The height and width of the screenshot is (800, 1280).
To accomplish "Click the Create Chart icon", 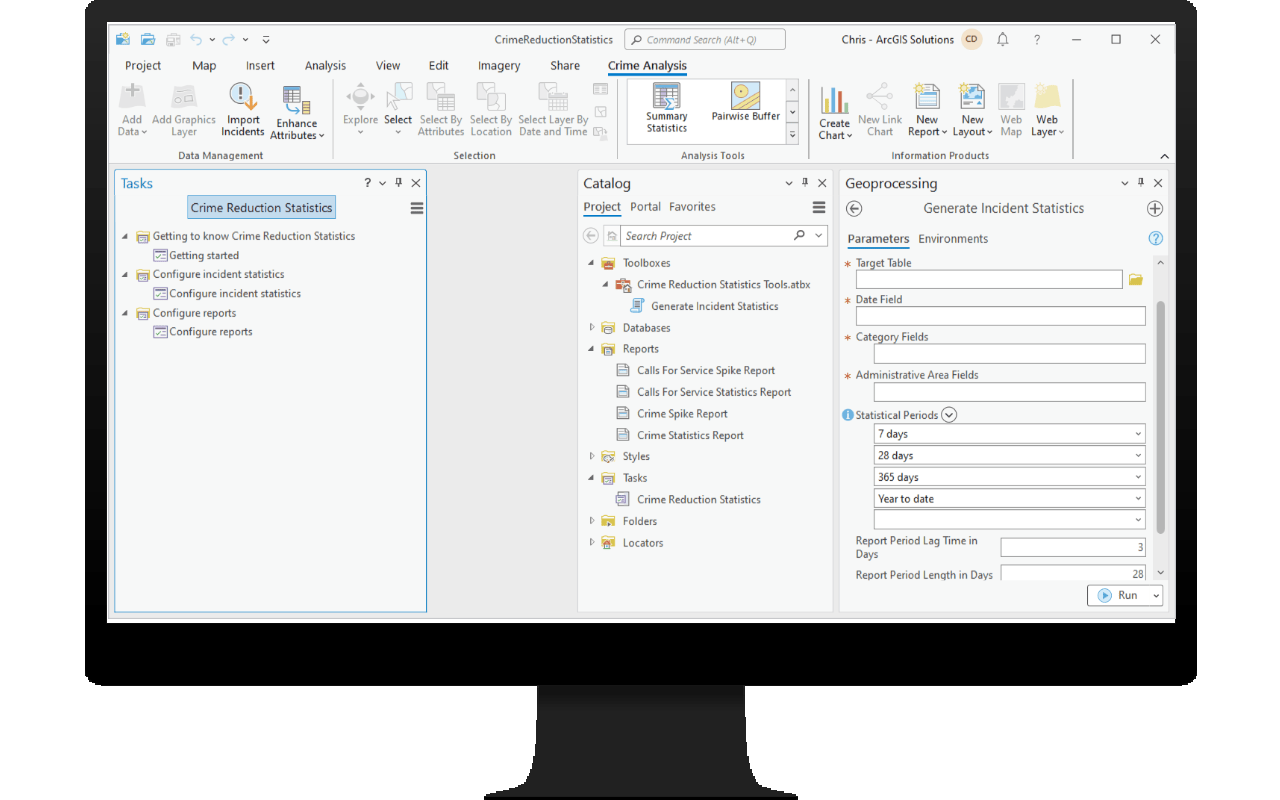I will coord(834,100).
